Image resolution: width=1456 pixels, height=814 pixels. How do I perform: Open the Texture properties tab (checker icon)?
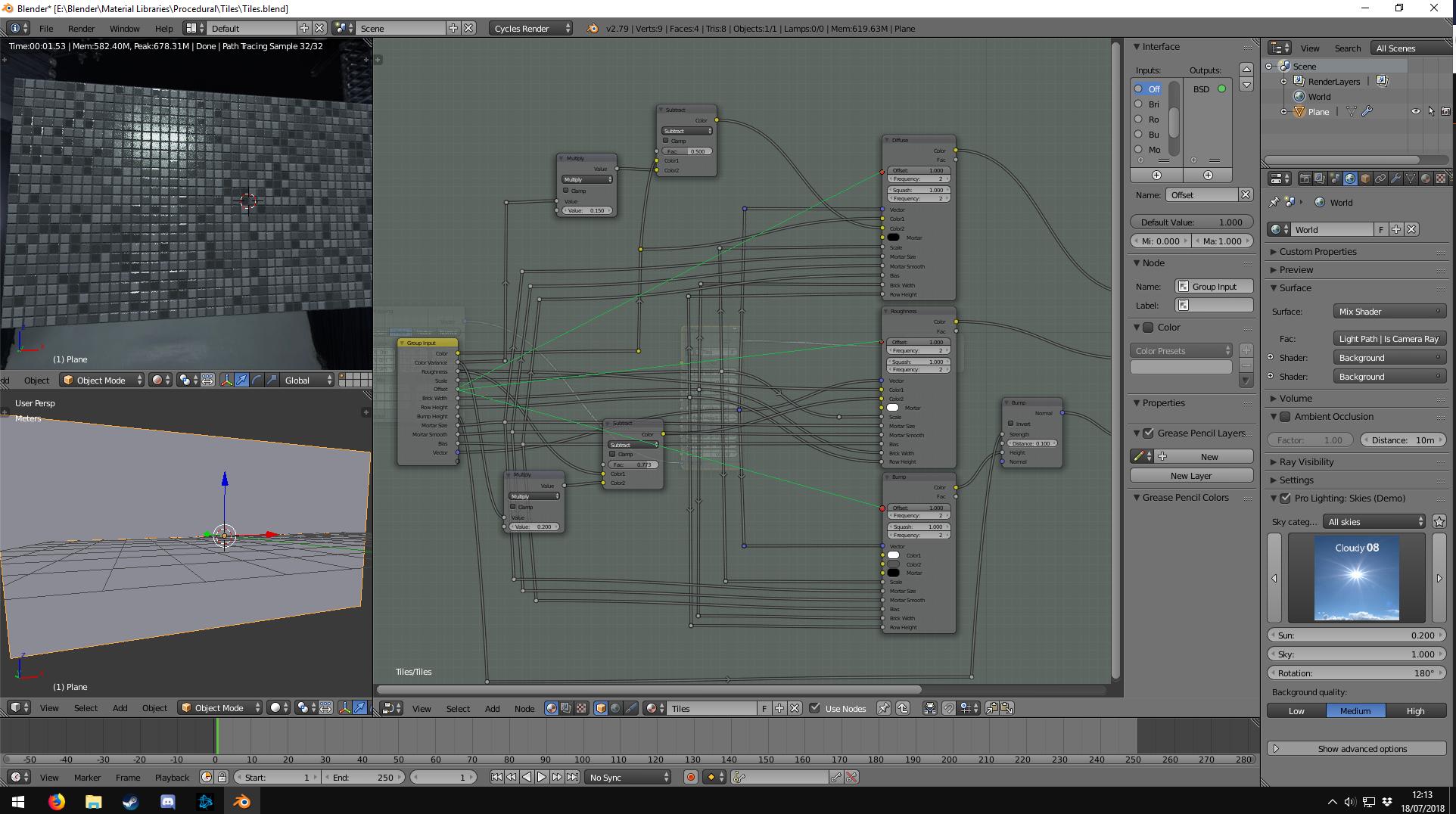pos(1441,179)
